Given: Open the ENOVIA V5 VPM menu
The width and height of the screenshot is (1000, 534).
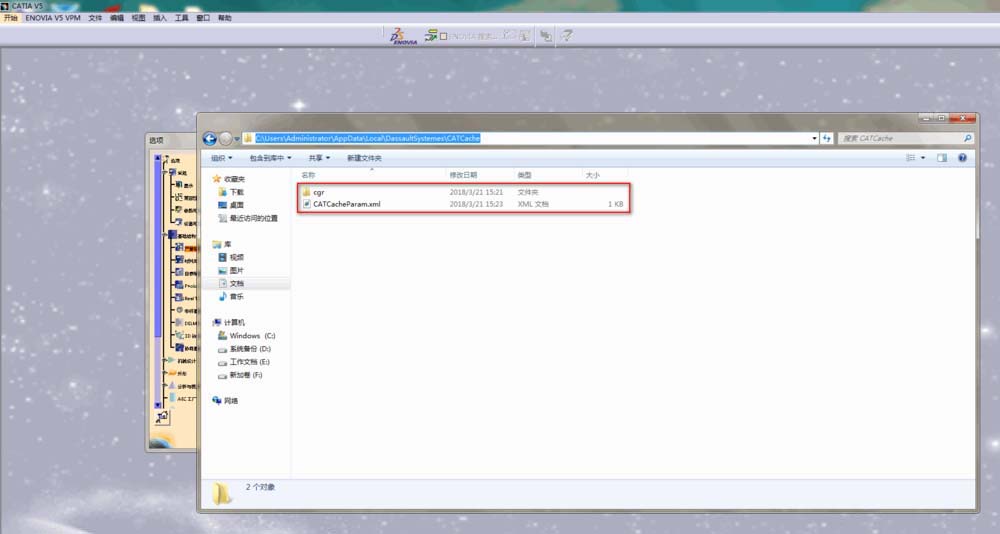Looking at the screenshot, I should (53, 18).
